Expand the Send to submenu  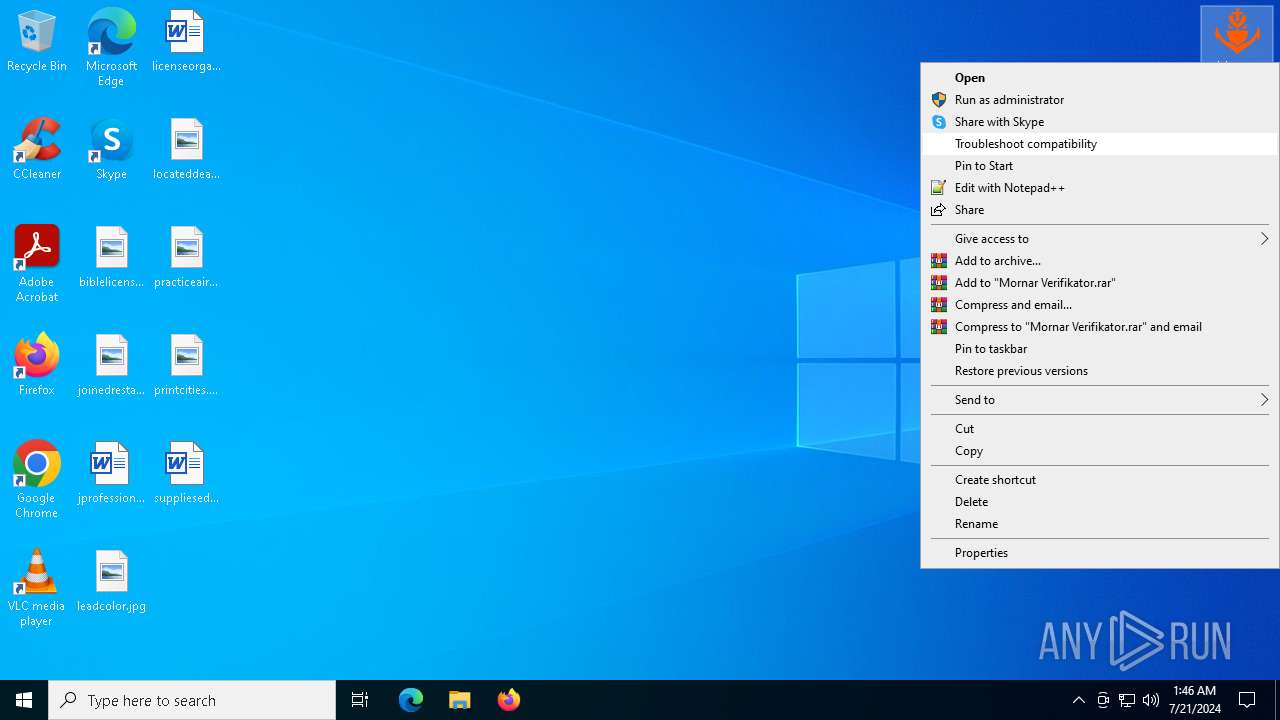click(1100, 400)
